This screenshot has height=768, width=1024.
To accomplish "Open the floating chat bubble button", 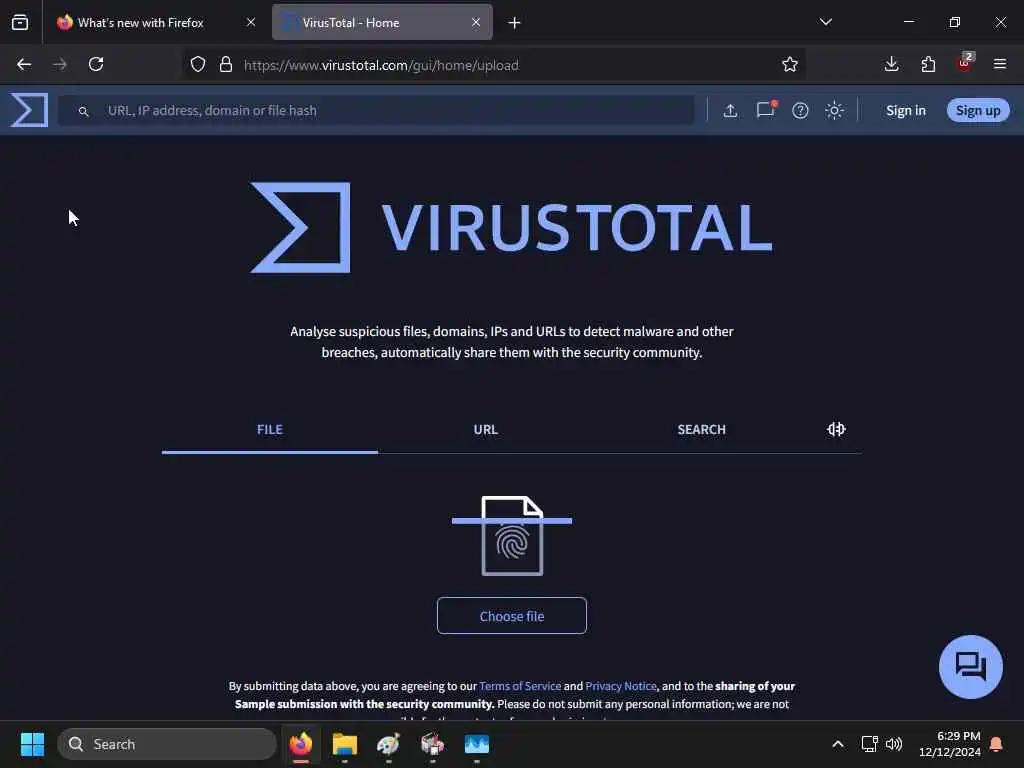I will click(x=970, y=667).
